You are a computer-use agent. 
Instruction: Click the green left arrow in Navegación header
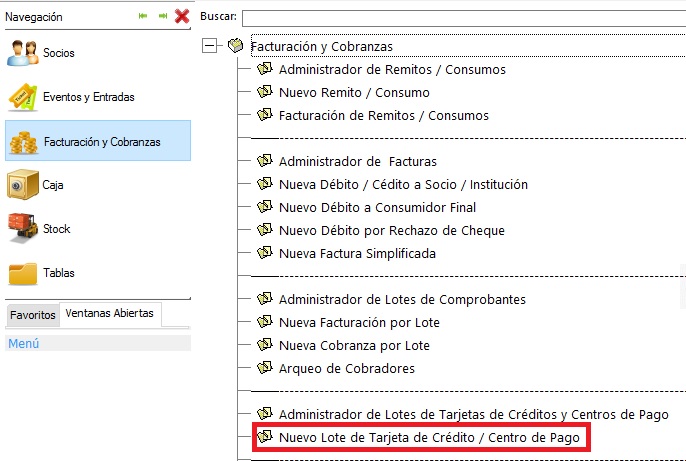(143, 16)
